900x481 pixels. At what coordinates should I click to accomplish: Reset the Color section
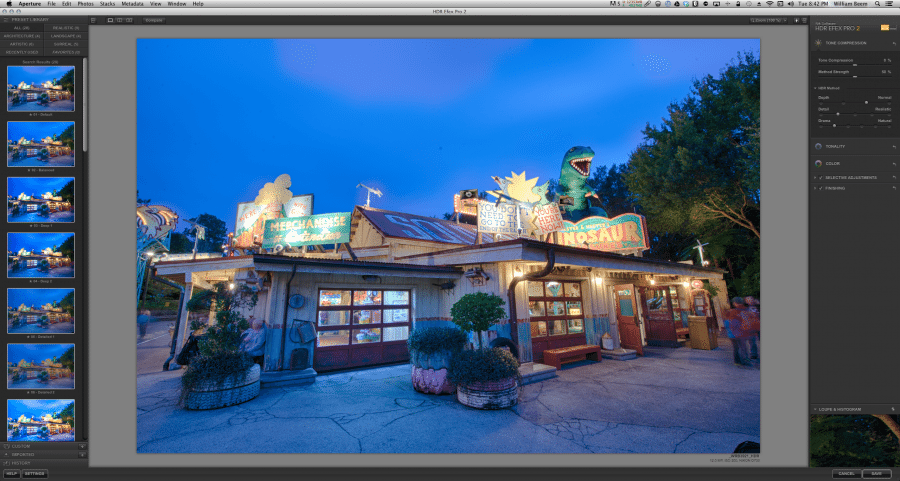[x=894, y=164]
